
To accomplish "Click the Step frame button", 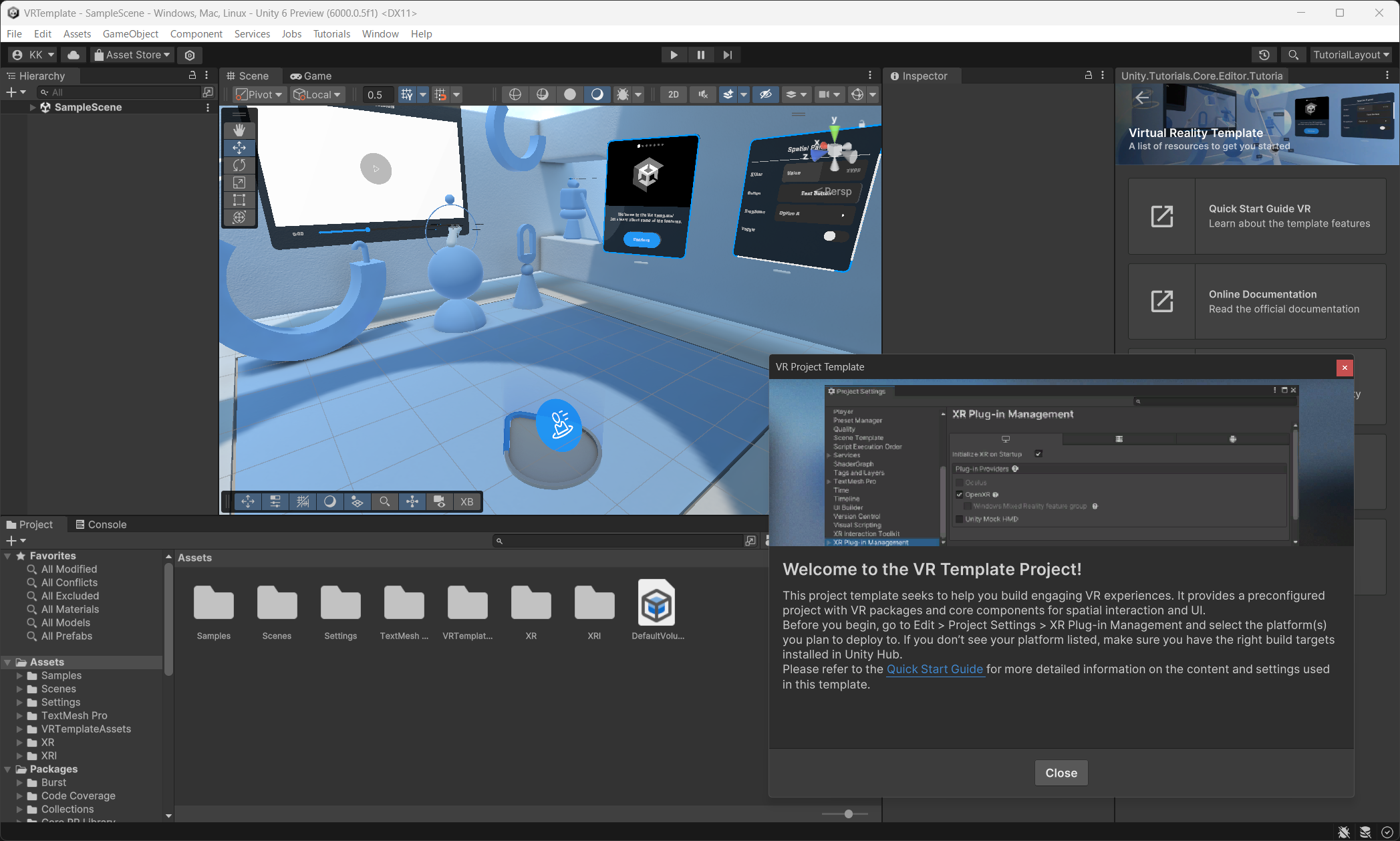I will pos(728,55).
